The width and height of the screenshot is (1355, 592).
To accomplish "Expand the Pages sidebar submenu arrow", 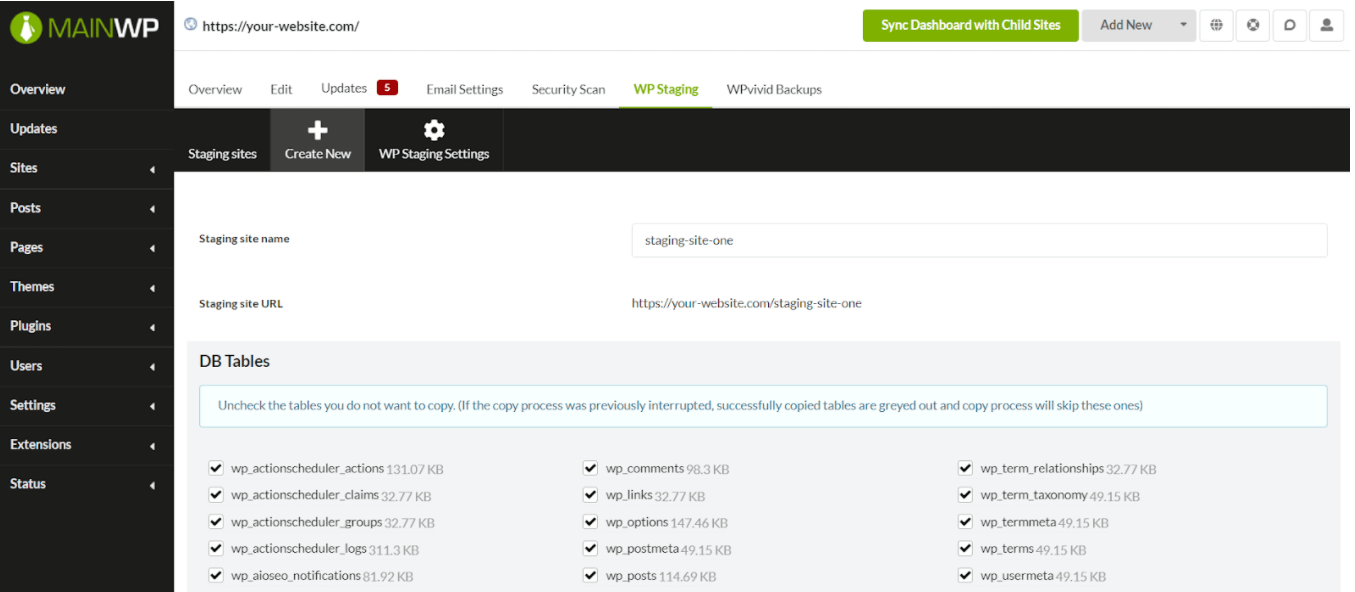I will tap(152, 249).
